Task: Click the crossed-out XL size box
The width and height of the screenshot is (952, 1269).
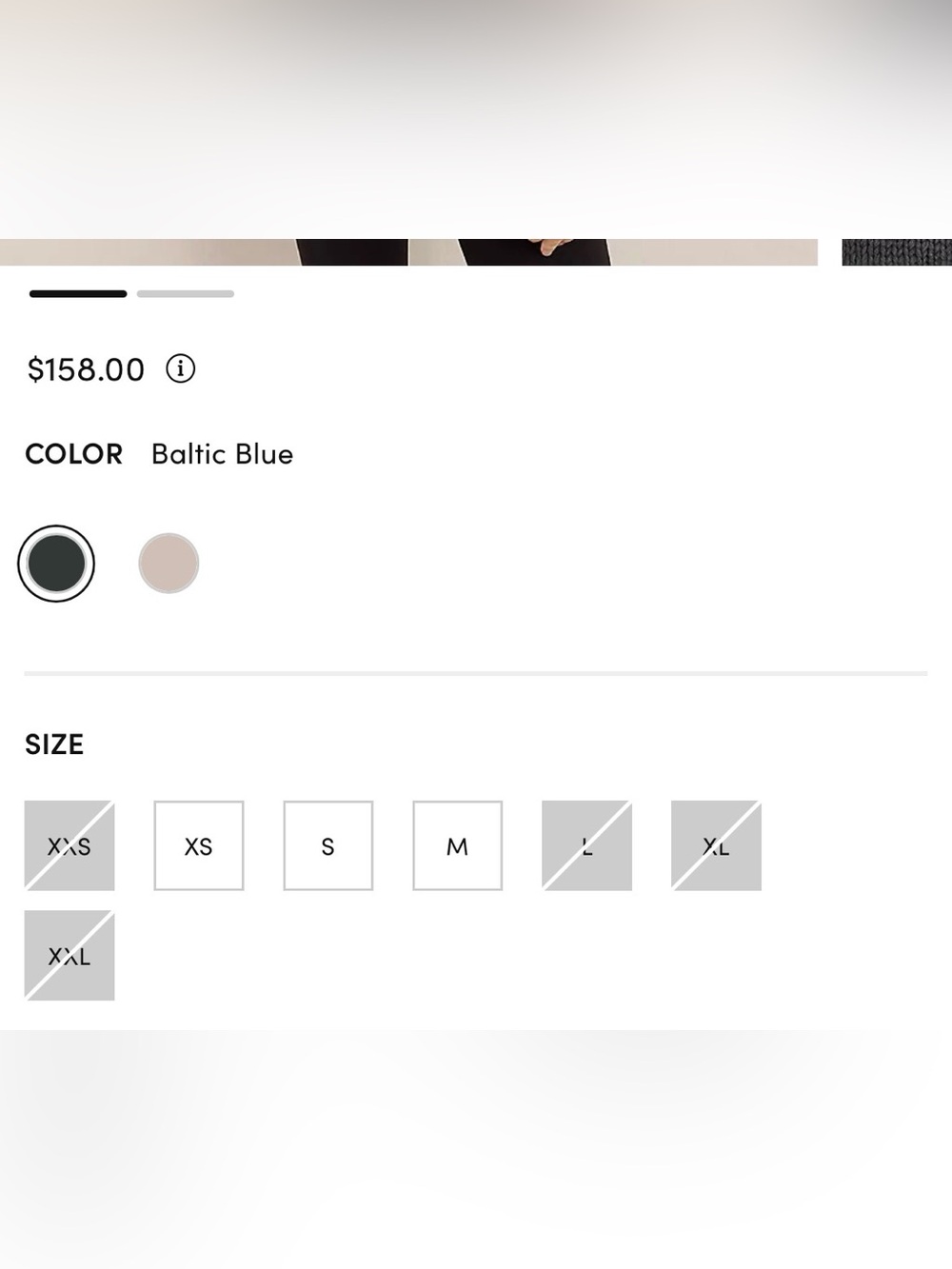Action: 717,845
